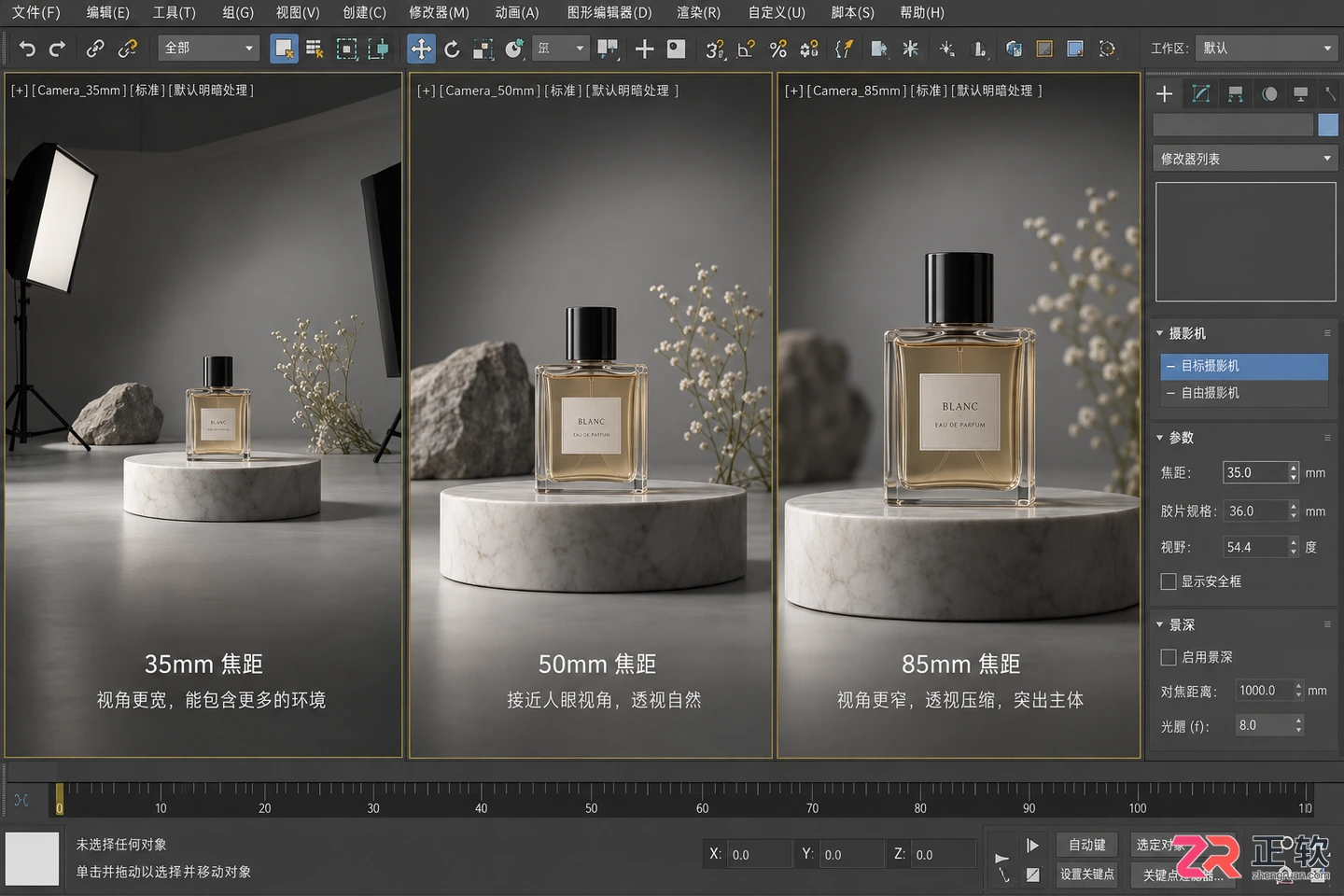1344x896 pixels.
Task: Select the Rotate tool icon
Action: pos(452,49)
